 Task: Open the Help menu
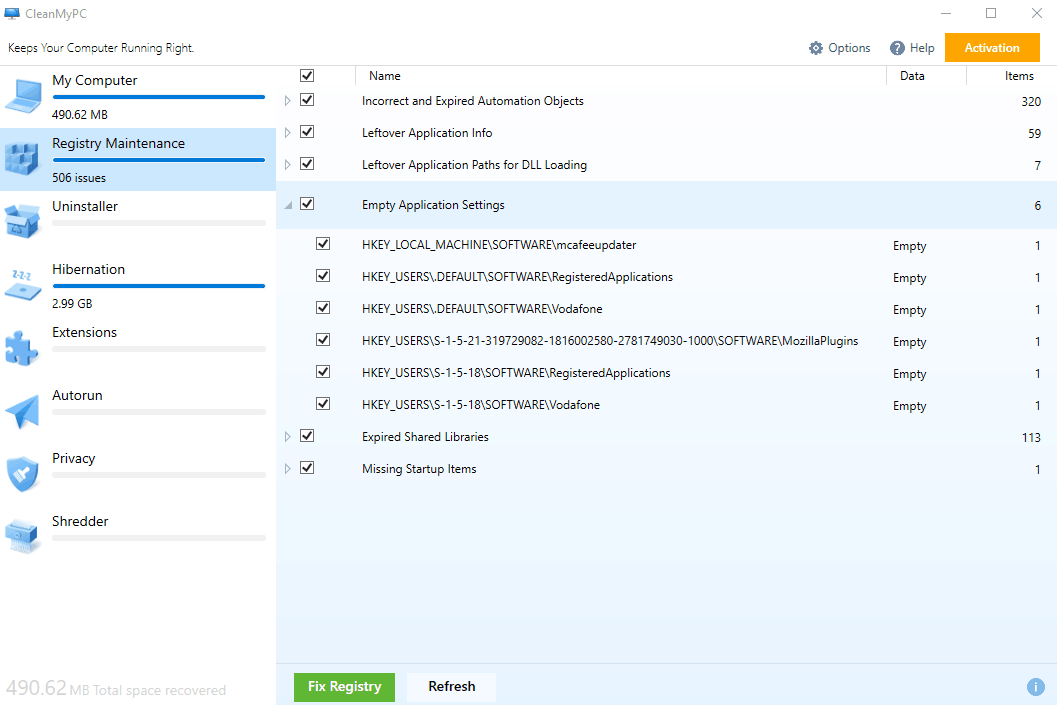[x=912, y=47]
